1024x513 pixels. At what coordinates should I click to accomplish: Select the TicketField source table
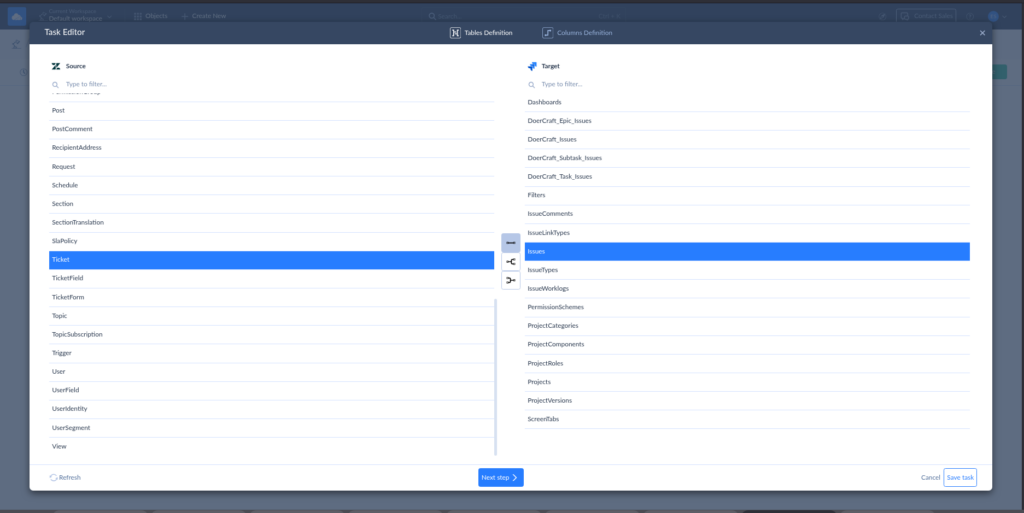(272, 279)
